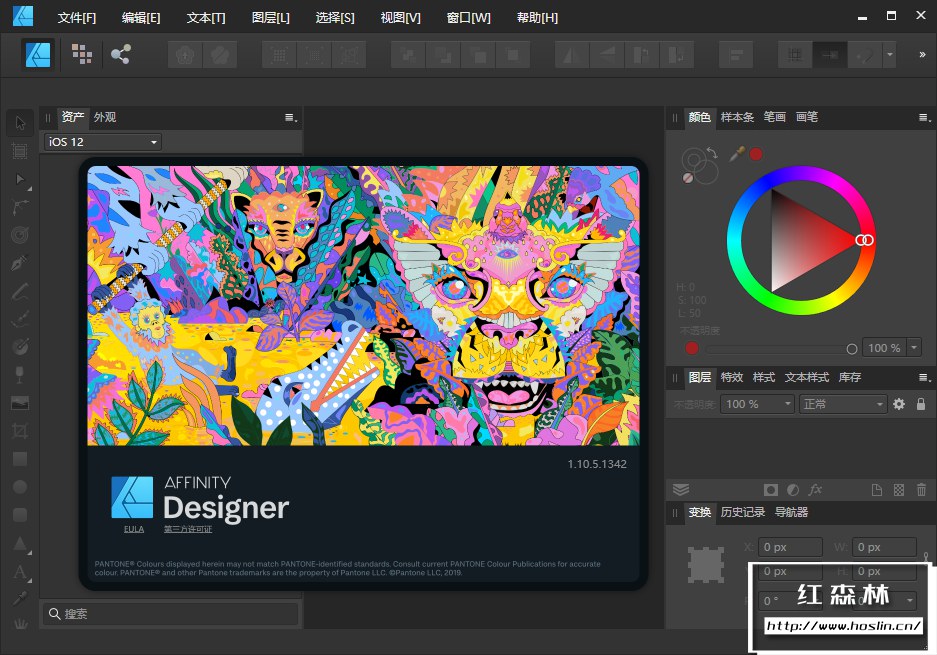Open the 资产 panel options menu

pyautogui.click(x=291, y=118)
